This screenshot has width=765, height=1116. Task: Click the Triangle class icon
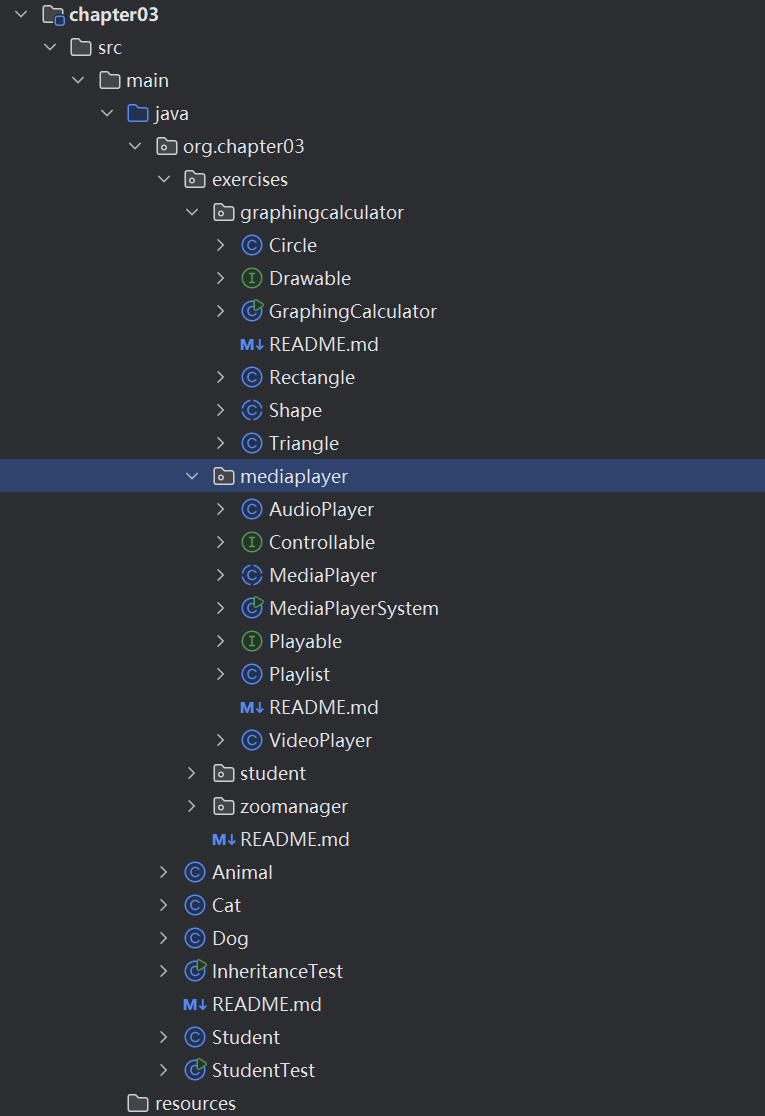coord(252,443)
